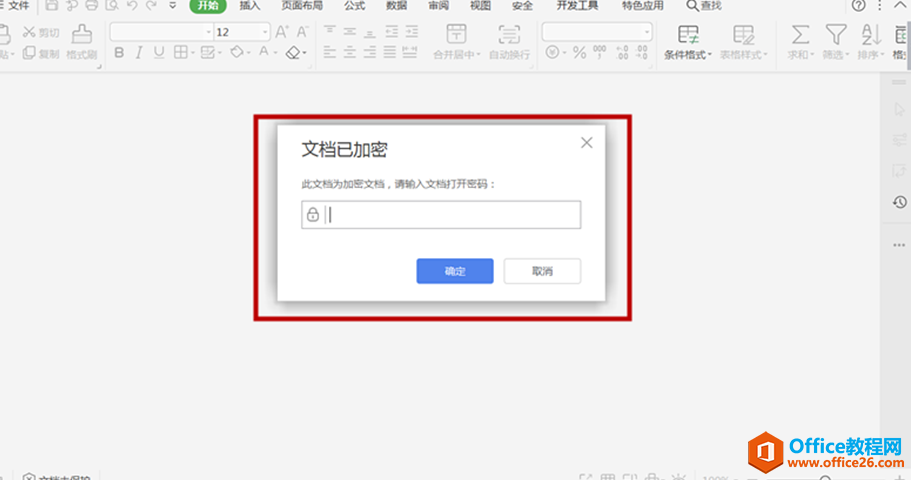Click the 查找 search box
911x480 pixels.
(x=704, y=6)
